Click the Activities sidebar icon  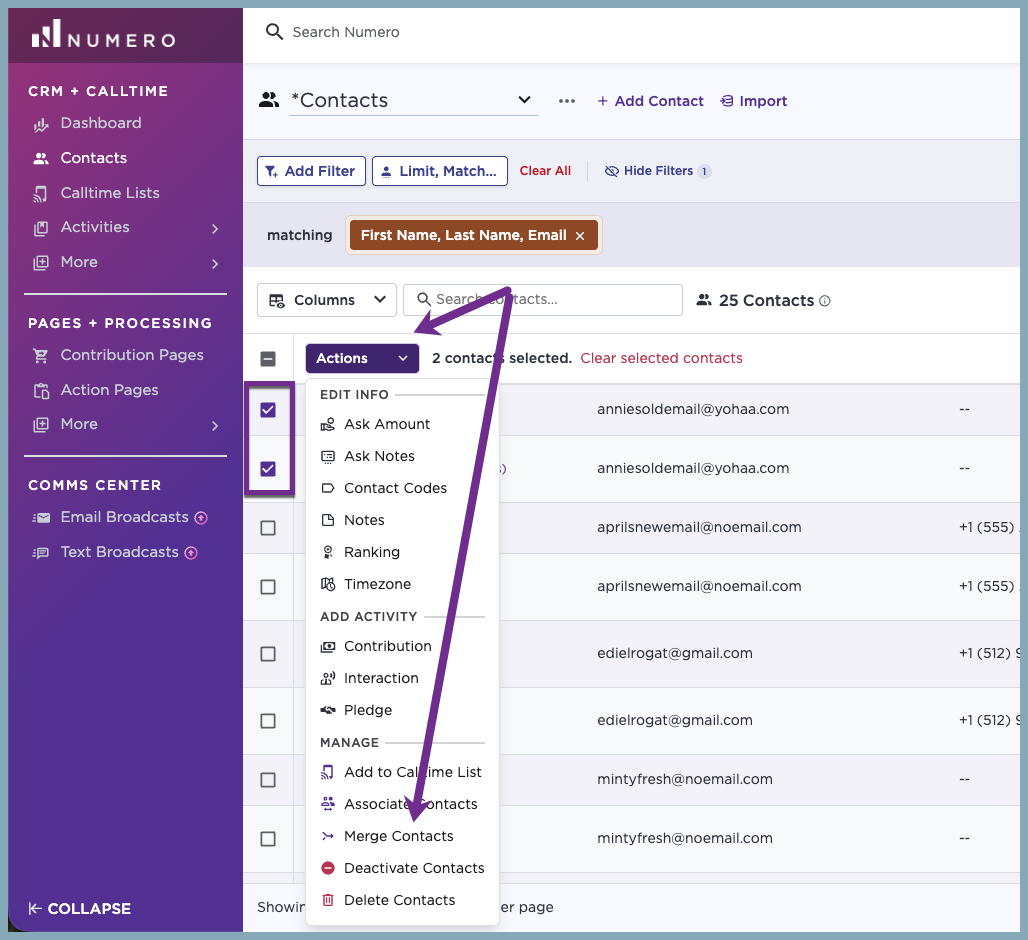[41, 227]
